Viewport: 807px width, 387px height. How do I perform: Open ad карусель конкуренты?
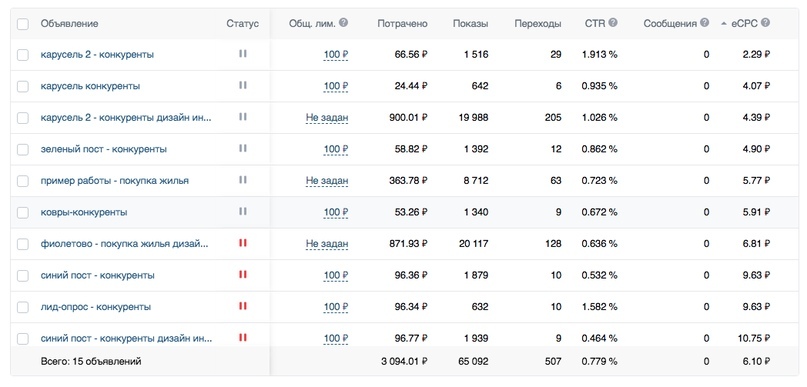(x=91, y=86)
